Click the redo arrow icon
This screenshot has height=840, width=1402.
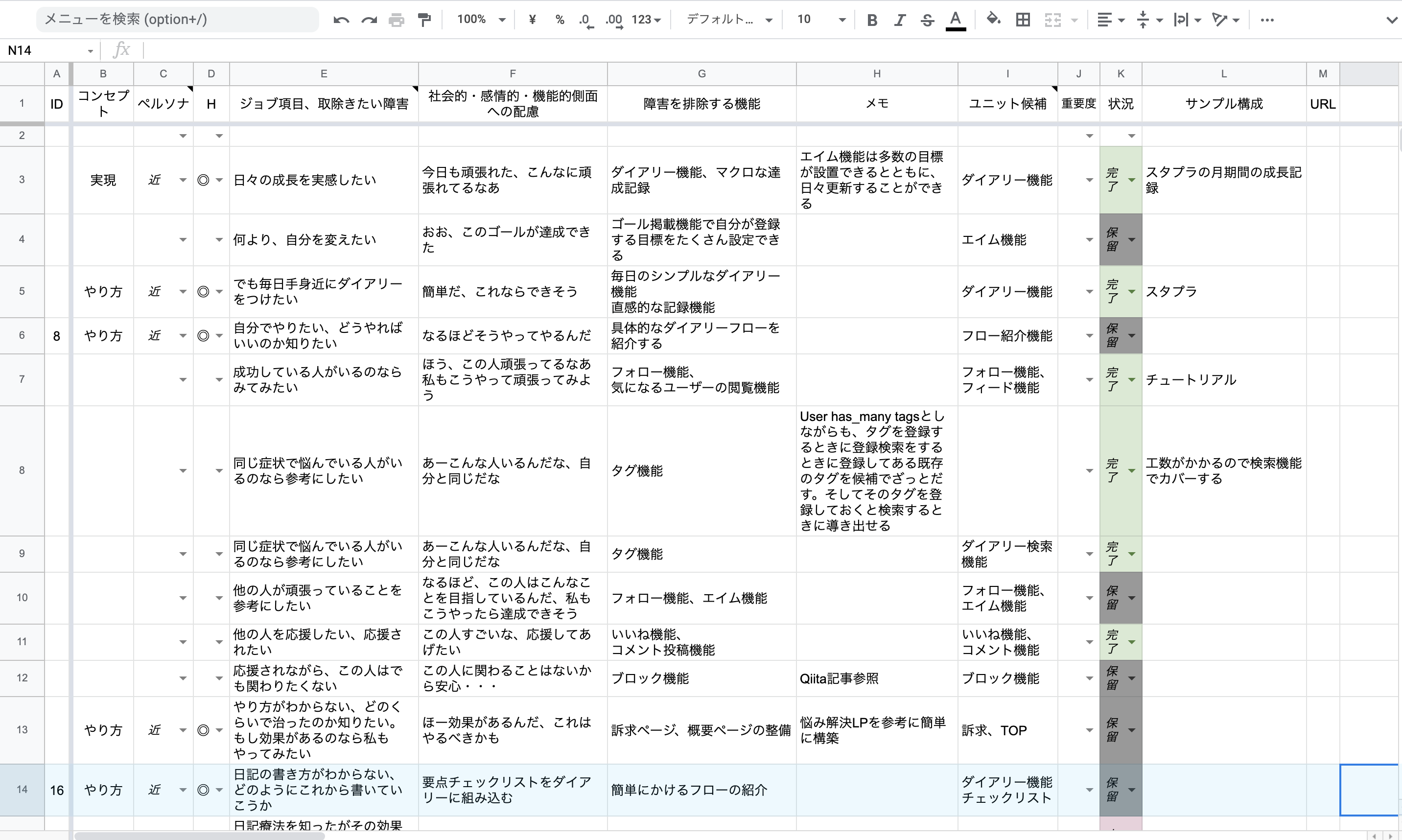(x=369, y=21)
